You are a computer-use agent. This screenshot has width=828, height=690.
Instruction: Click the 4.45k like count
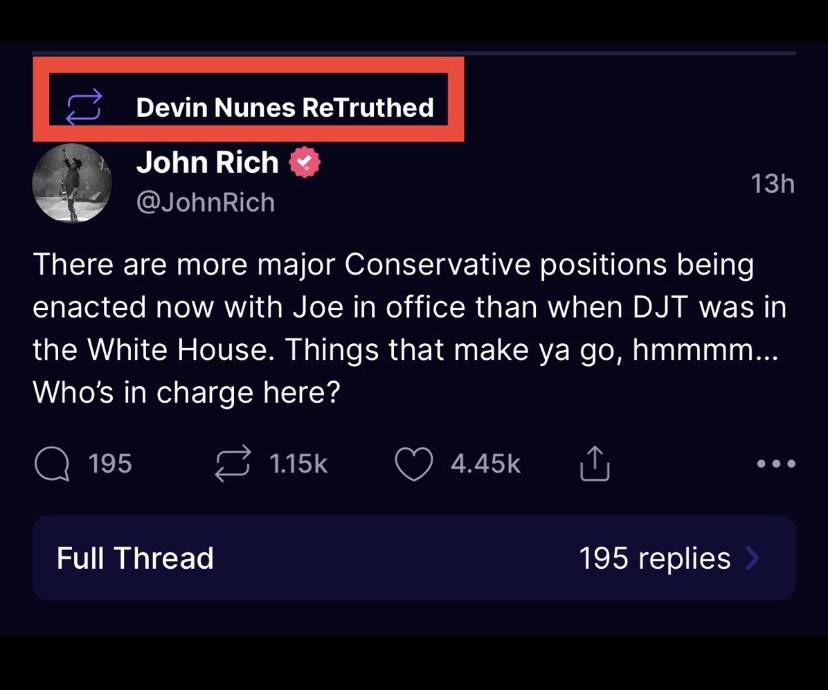485,464
